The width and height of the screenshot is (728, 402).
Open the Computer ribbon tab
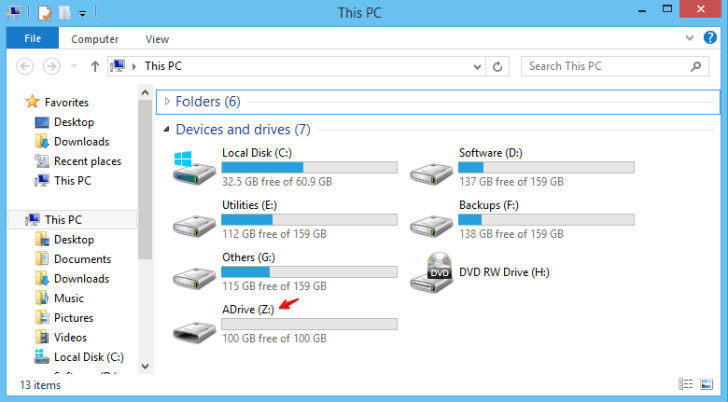point(95,39)
